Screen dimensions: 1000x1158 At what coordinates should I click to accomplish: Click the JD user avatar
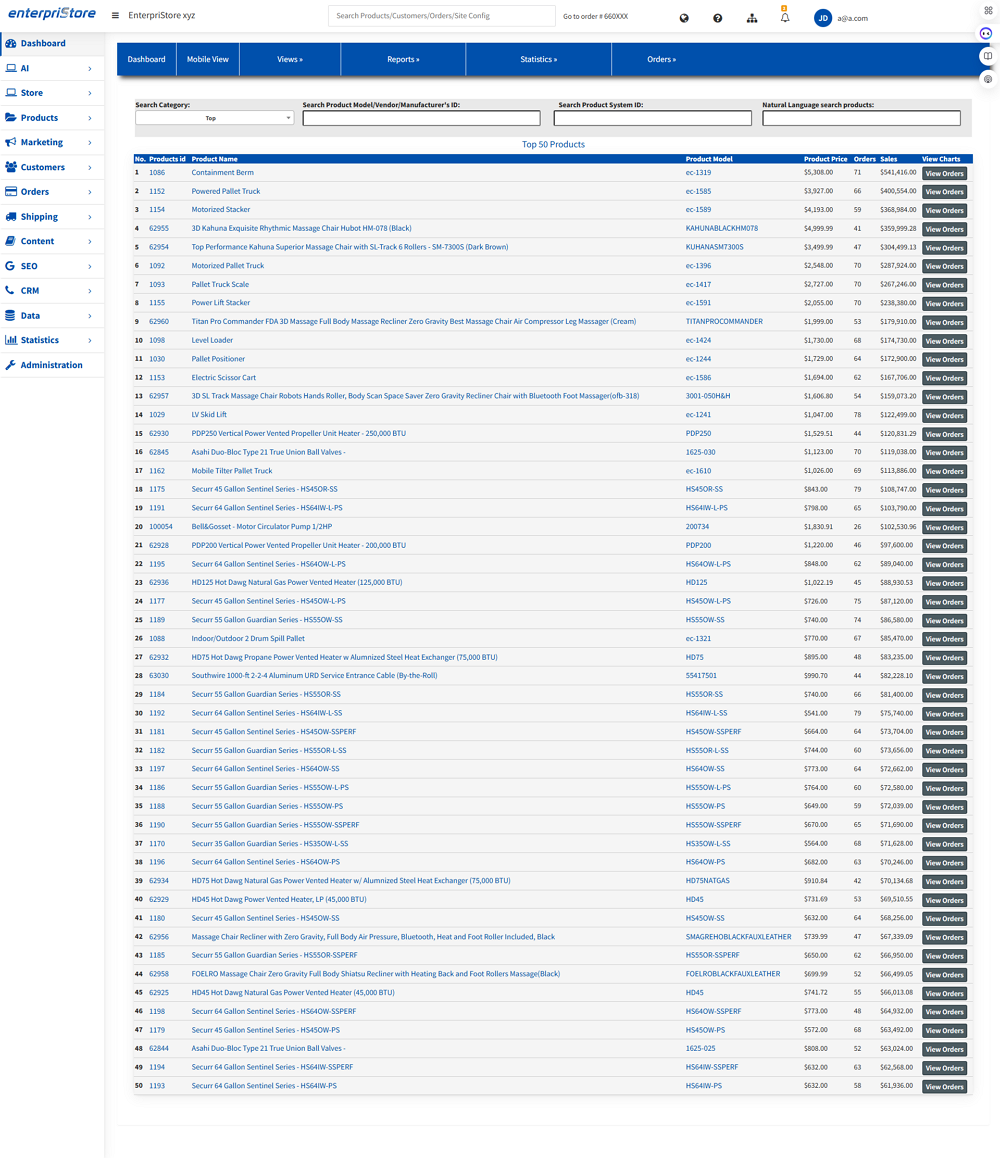tap(822, 18)
